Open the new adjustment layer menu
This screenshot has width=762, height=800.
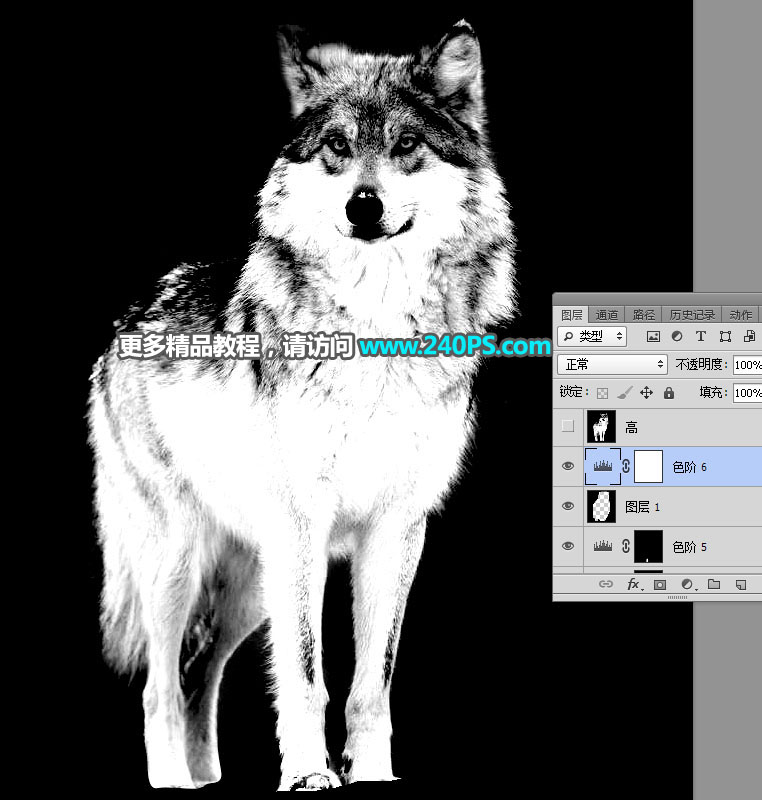point(687,584)
